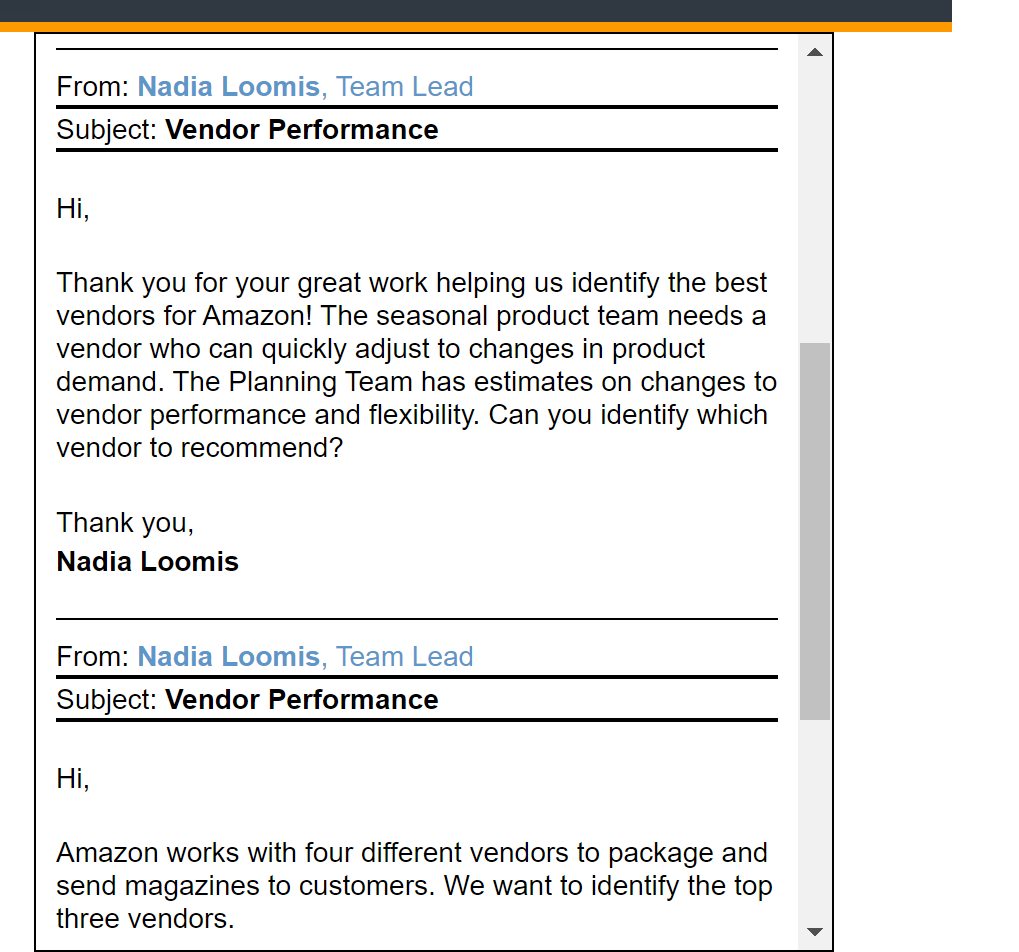Click above the scrollbar thumb
1019x952 pixels.
click(814, 200)
